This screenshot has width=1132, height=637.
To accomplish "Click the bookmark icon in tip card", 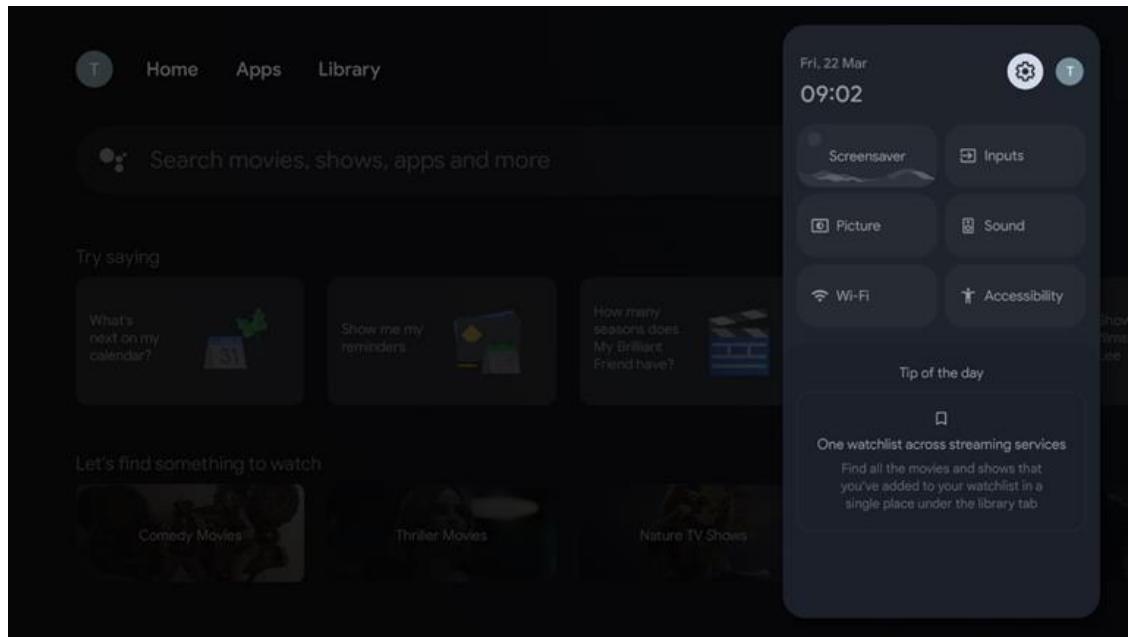I will pyautogui.click(x=941, y=419).
